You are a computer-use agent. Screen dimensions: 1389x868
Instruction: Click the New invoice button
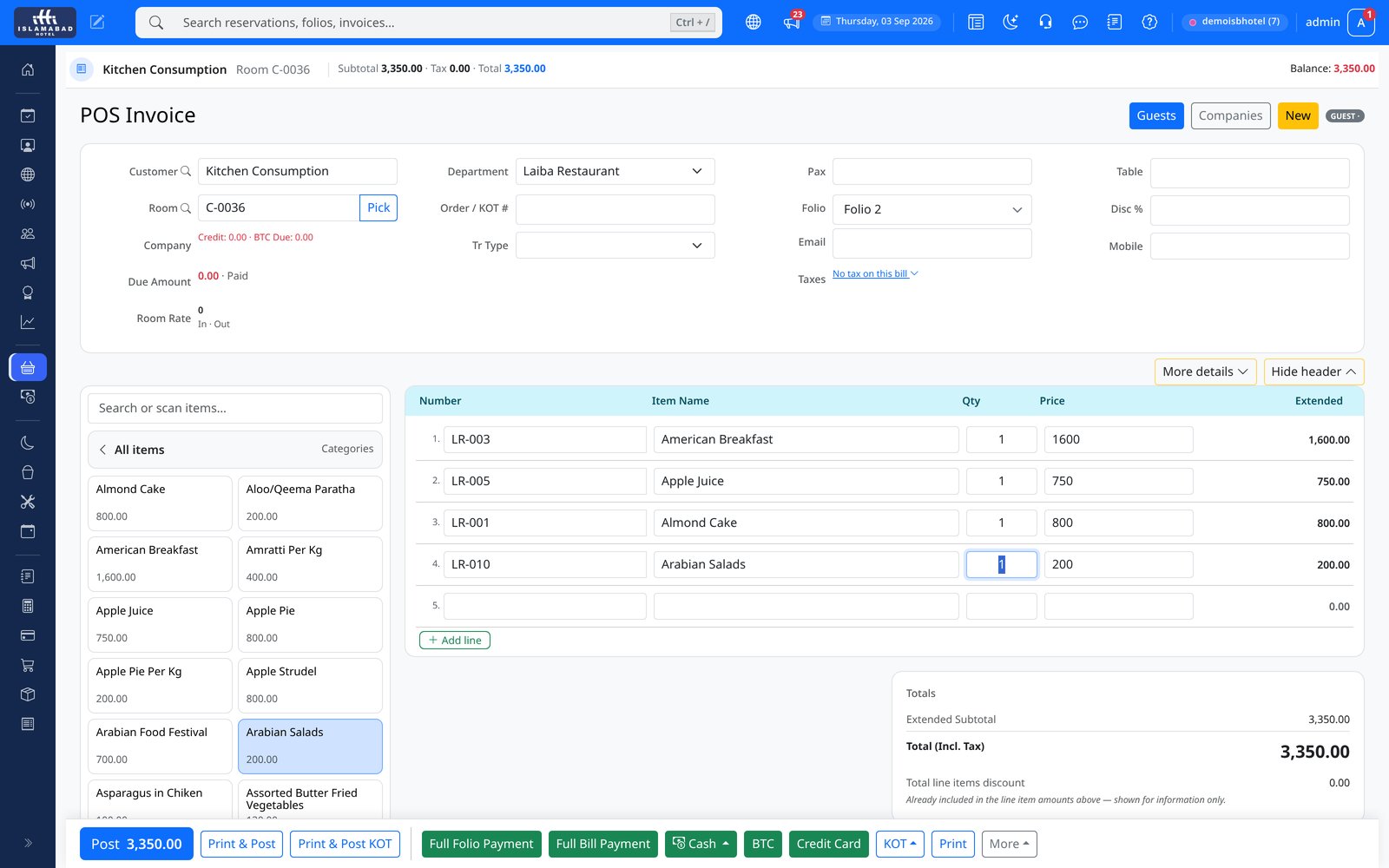[1298, 115]
